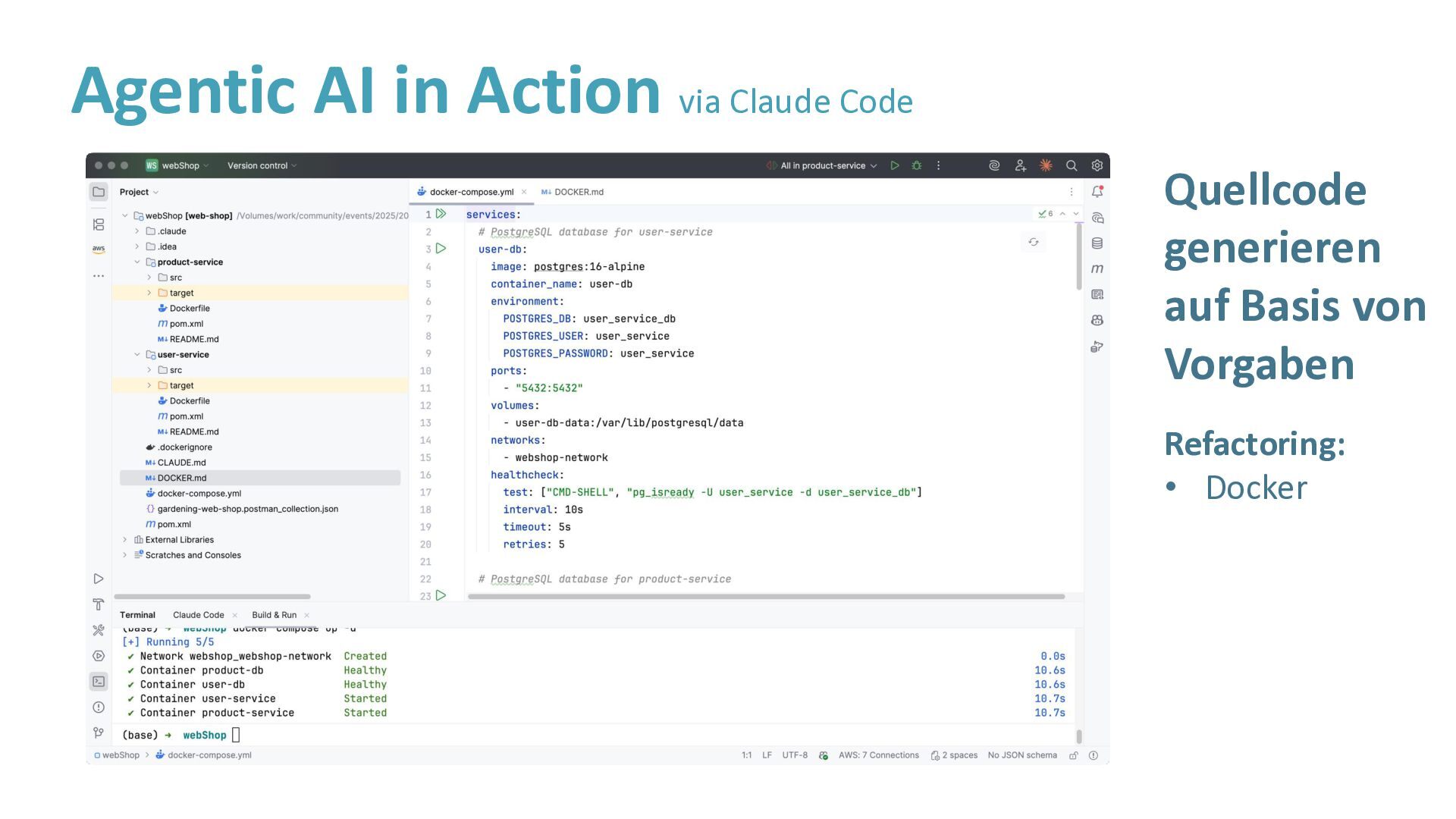Open the Version control dropdown

pos(262,165)
